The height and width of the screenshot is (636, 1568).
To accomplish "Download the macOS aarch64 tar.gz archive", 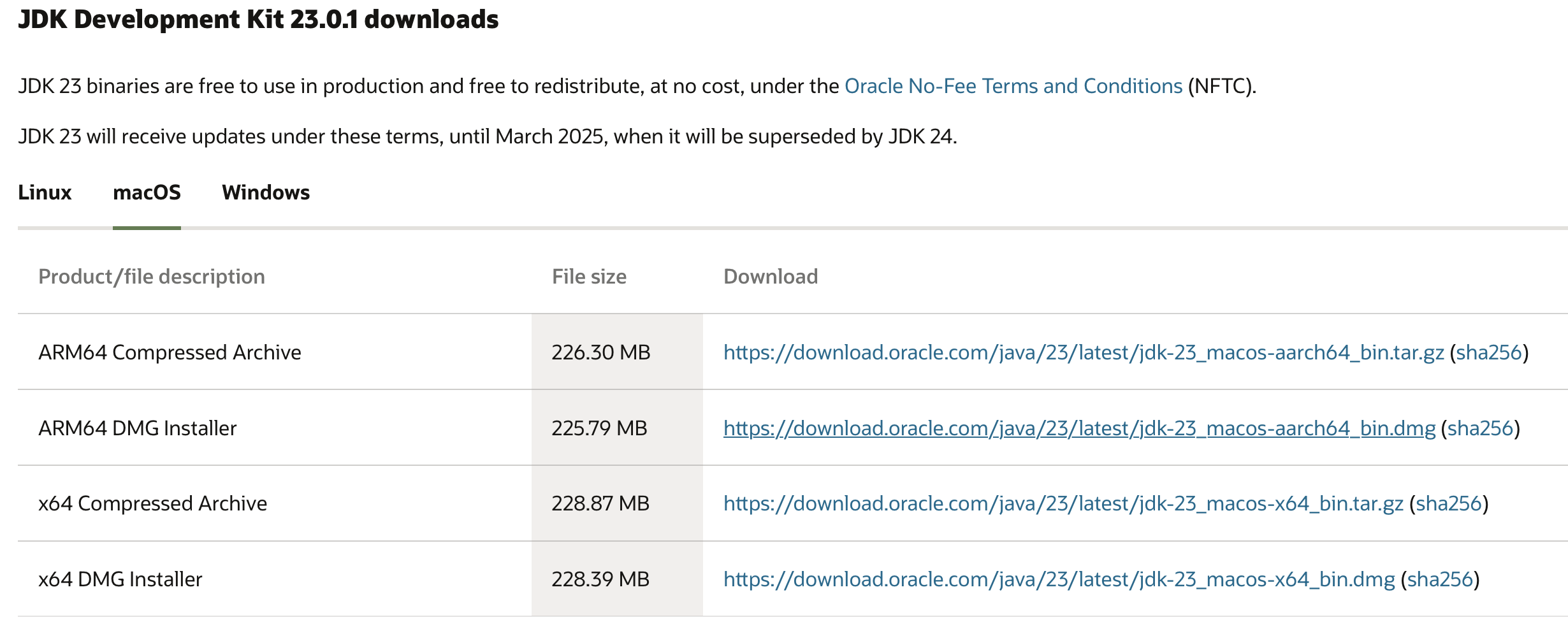I will 1083,352.
